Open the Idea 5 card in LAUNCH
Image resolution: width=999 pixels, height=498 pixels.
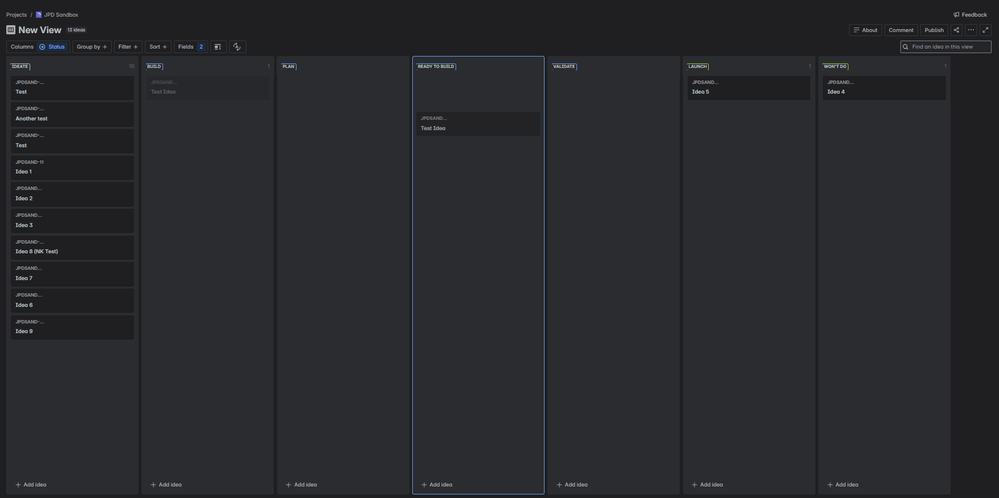tap(749, 88)
